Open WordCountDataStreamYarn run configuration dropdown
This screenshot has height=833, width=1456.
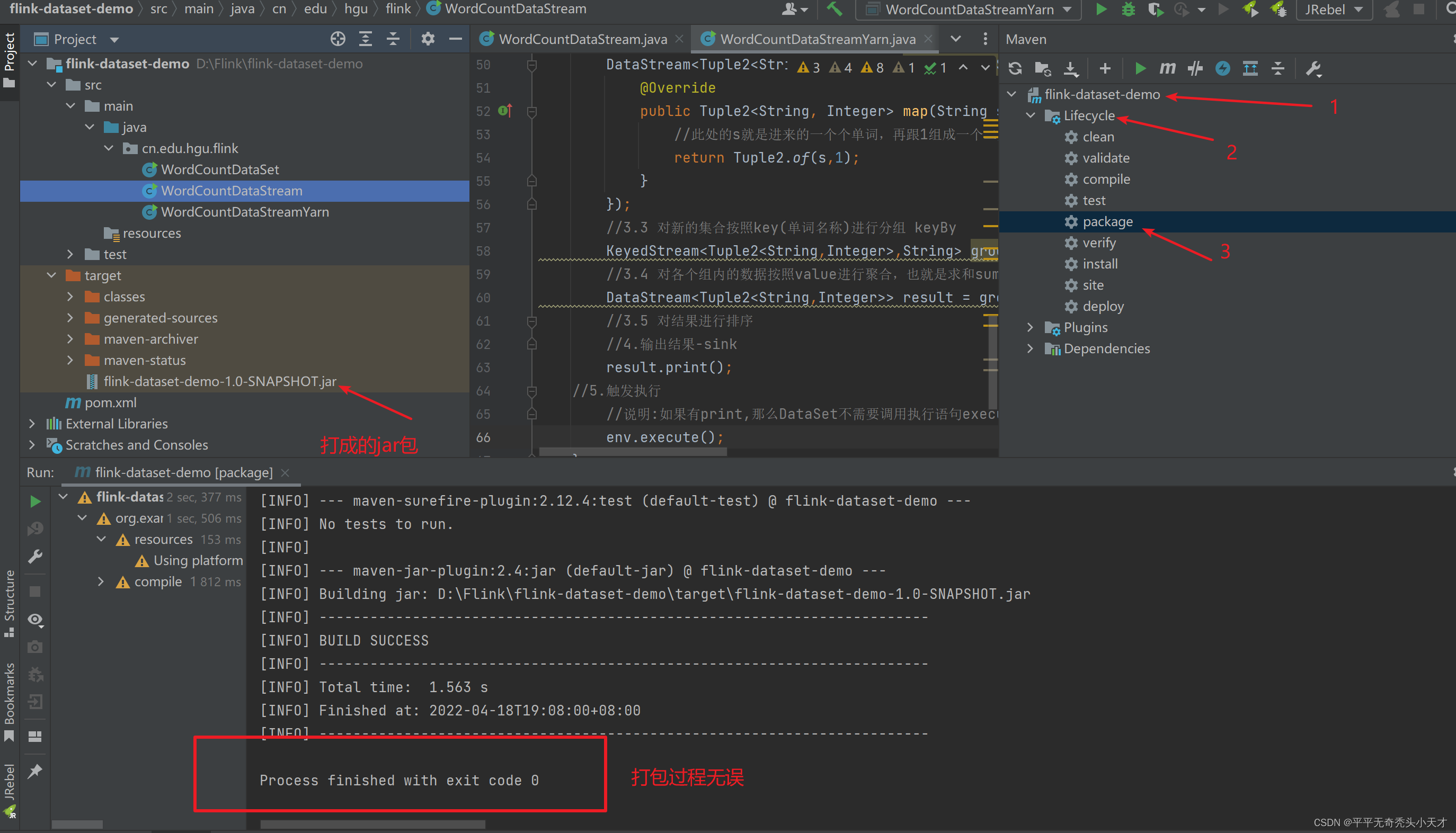[x=969, y=9]
